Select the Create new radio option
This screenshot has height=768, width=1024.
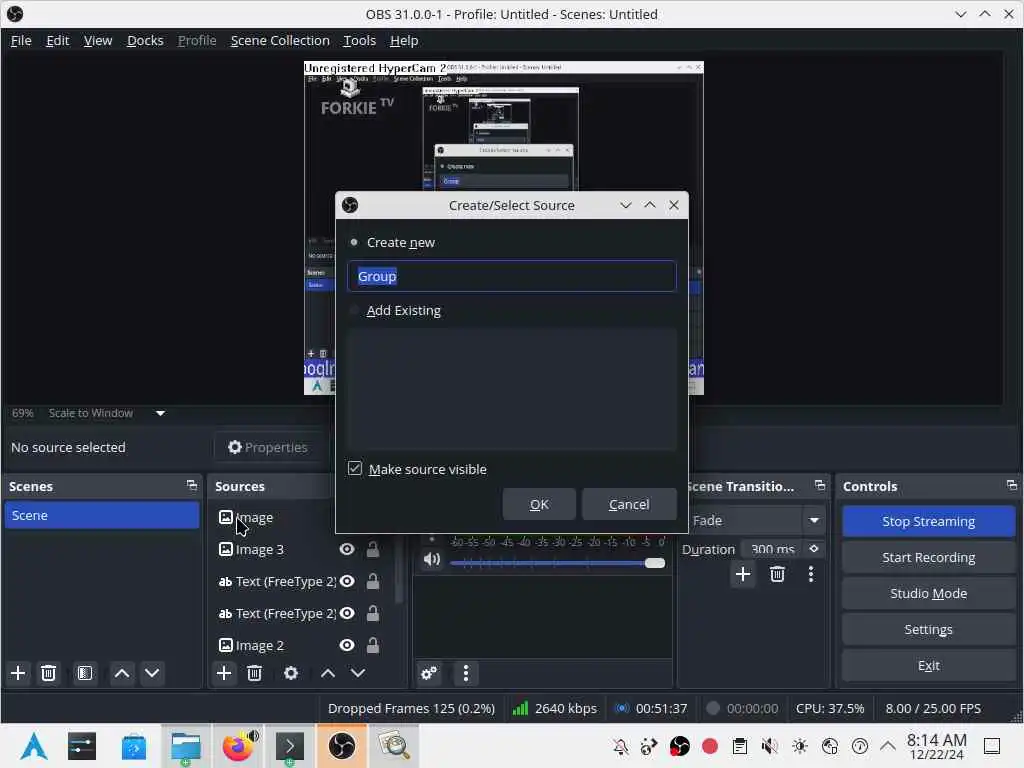(x=354, y=242)
